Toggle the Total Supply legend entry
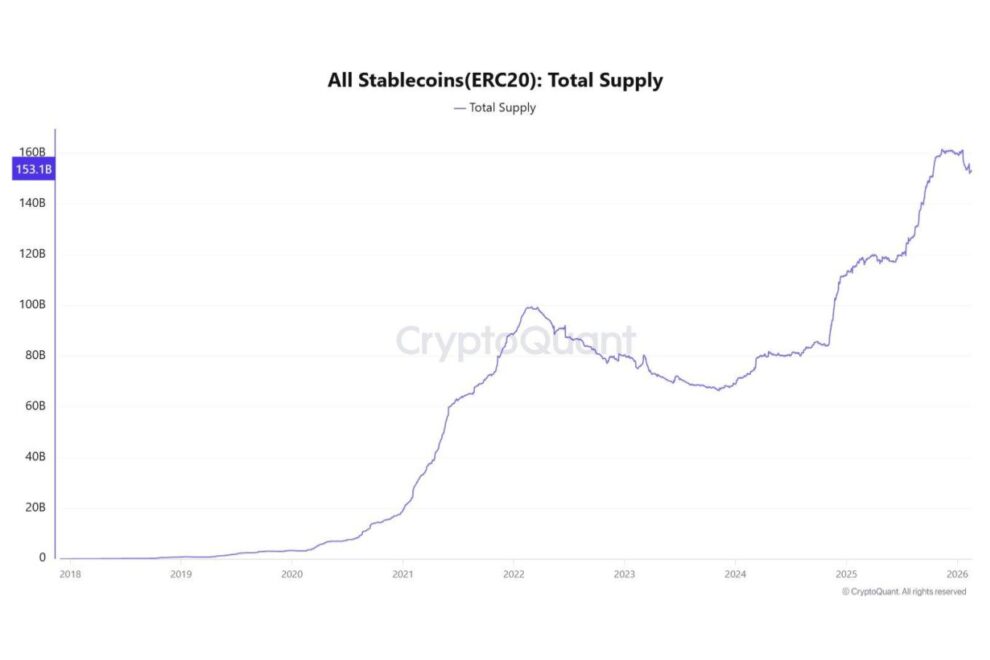 (495, 108)
